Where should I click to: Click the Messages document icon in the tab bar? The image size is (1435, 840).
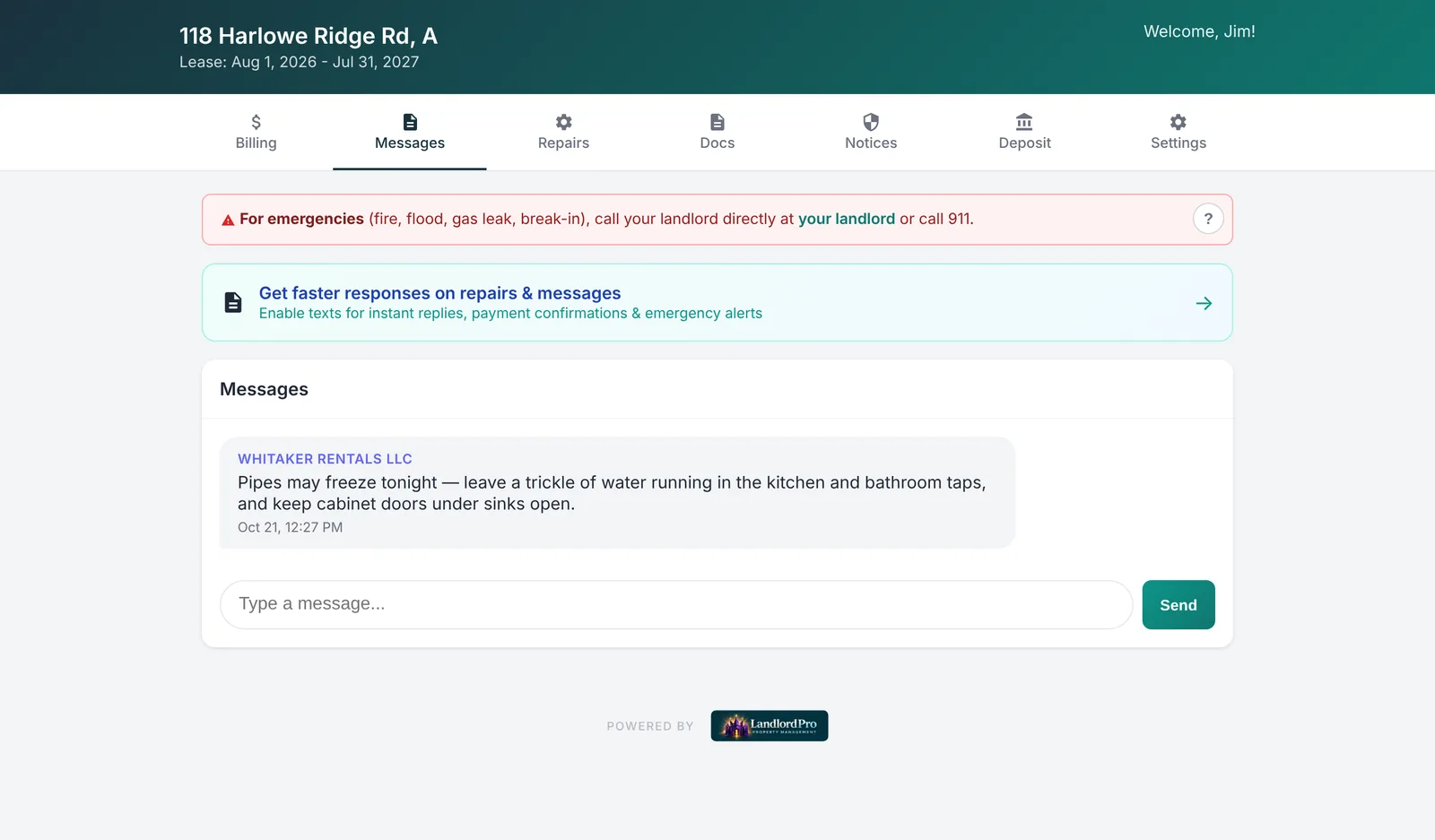click(410, 122)
